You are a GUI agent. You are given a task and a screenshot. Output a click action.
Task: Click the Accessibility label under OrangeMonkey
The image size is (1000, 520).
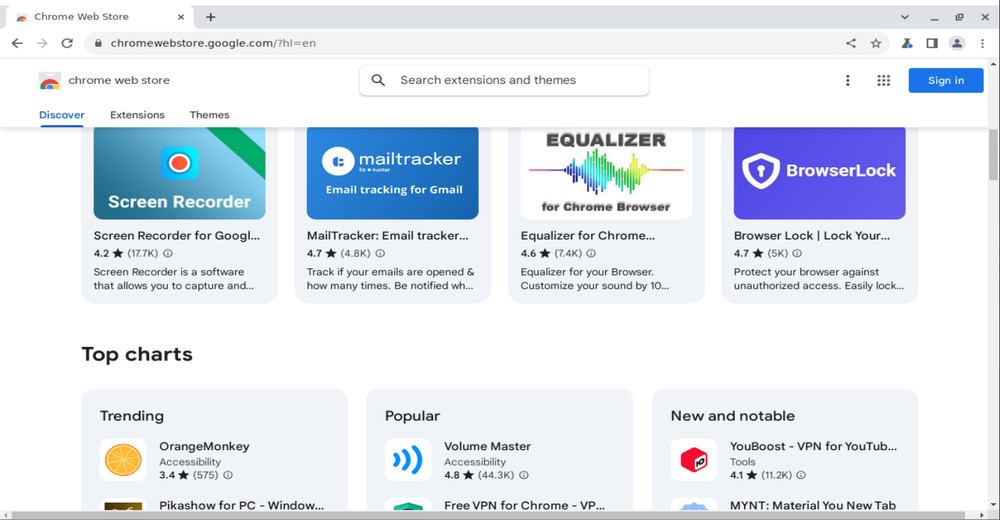tap(190, 462)
